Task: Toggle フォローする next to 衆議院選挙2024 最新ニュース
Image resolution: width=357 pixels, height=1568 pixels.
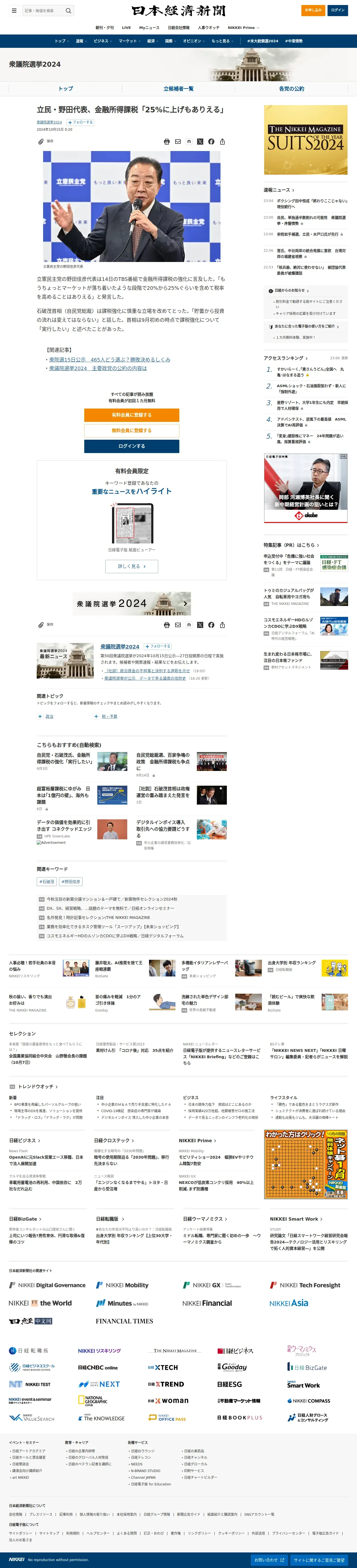Action: (x=158, y=646)
